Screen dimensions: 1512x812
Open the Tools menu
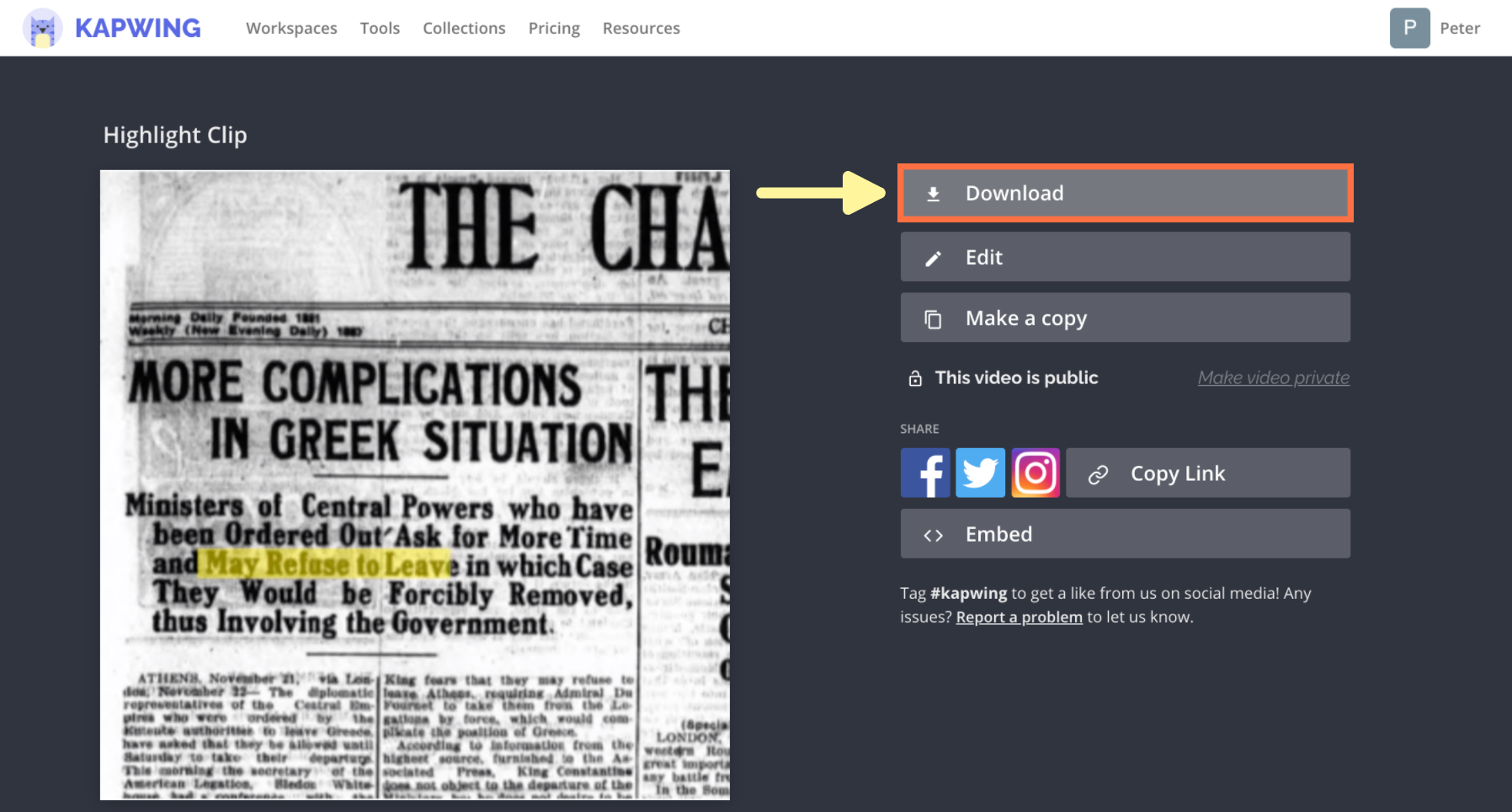380,29
